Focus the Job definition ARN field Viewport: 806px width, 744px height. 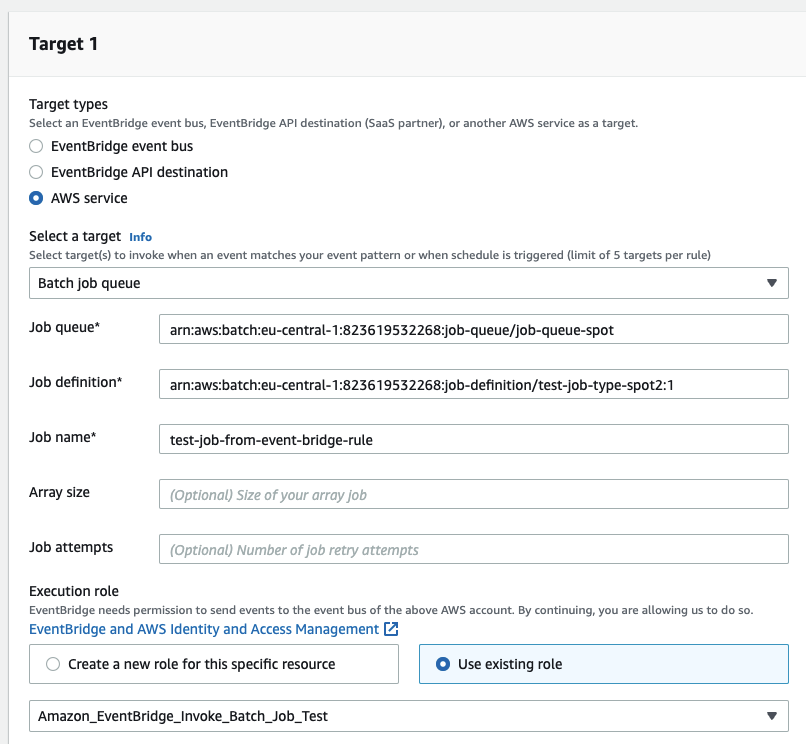coord(473,384)
